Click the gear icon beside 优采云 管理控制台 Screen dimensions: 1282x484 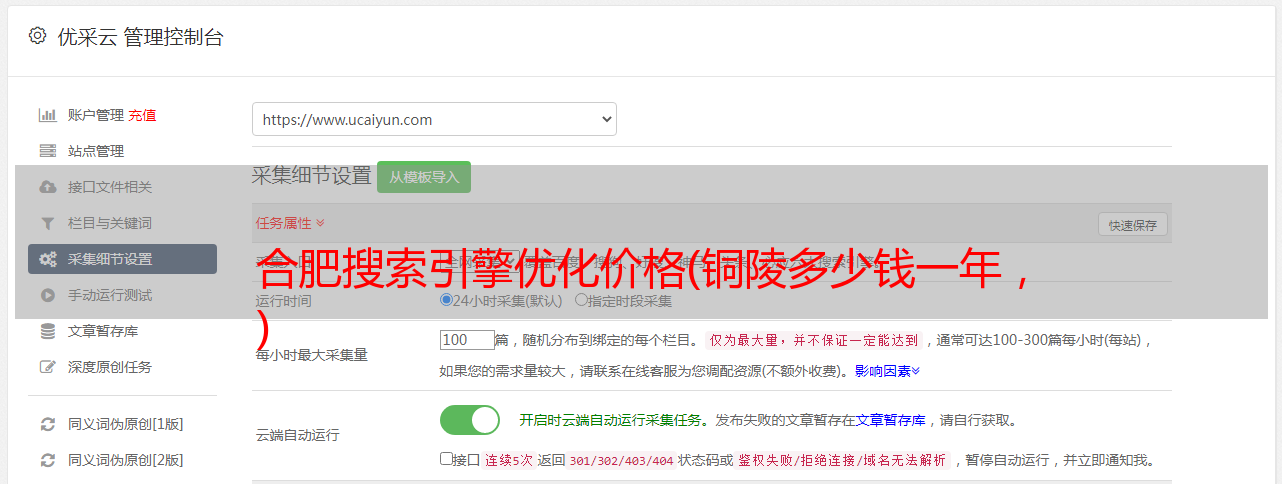coord(37,36)
